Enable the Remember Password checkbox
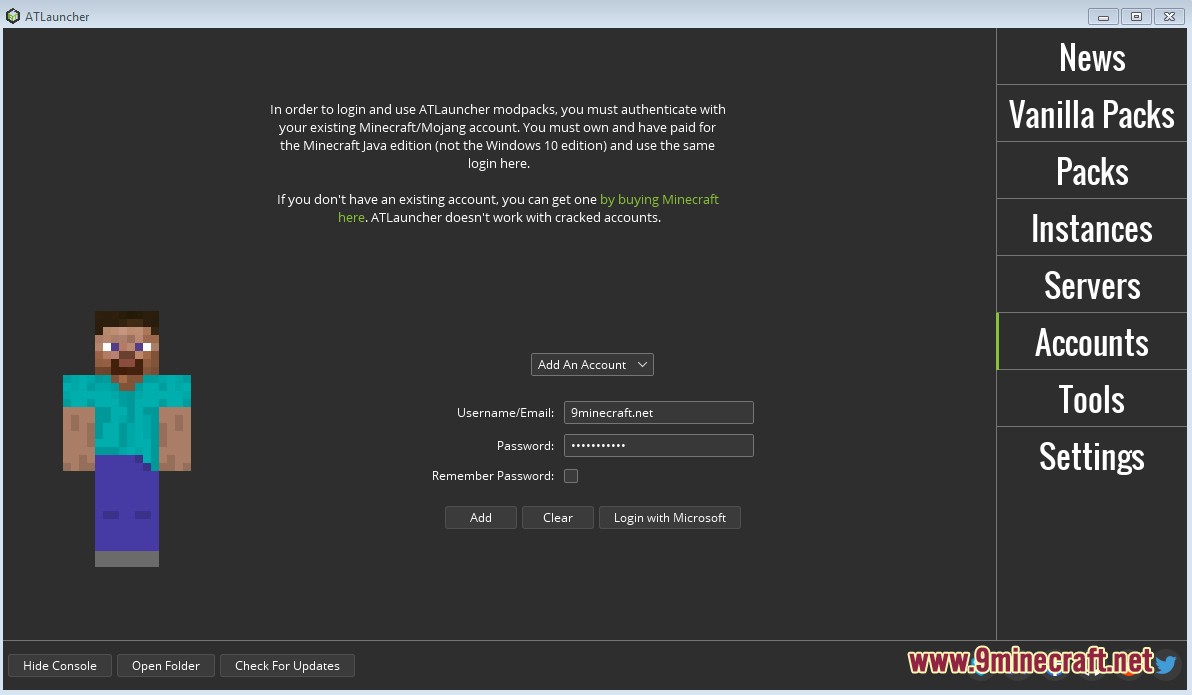 pyautogui.click(x=571, y=476)
